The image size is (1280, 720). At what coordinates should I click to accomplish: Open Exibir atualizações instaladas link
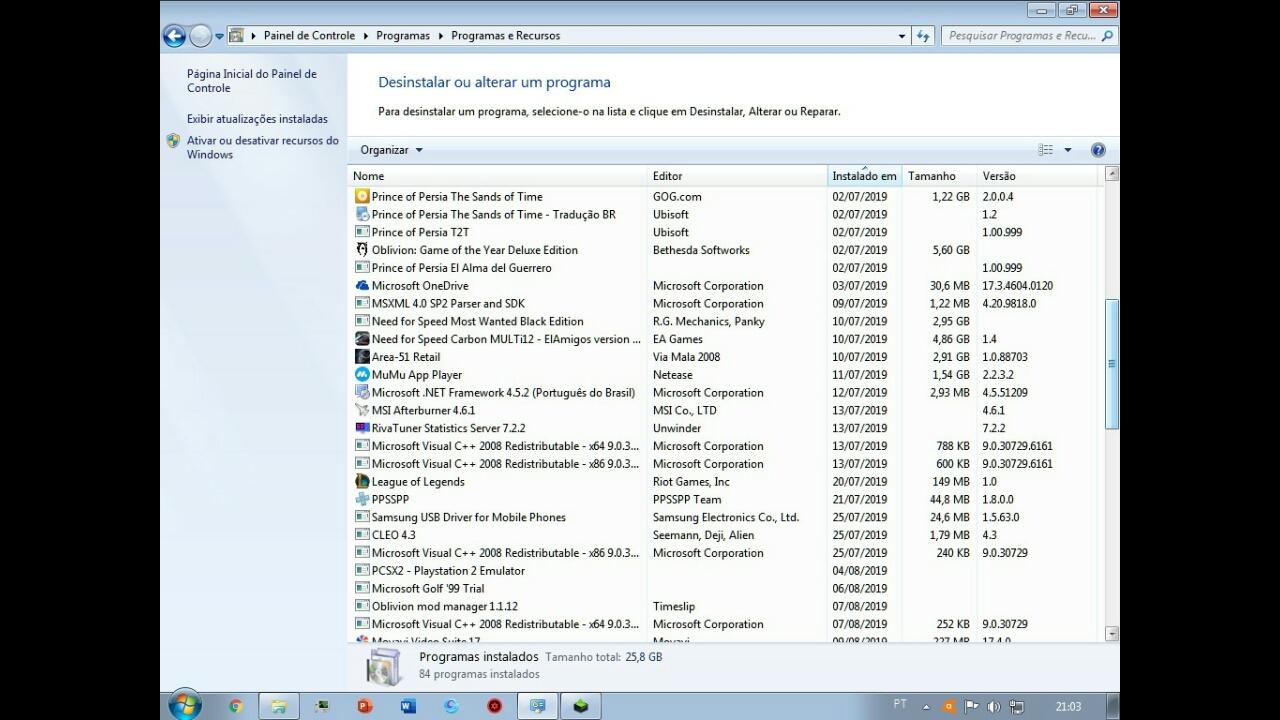tap(257, 119)
